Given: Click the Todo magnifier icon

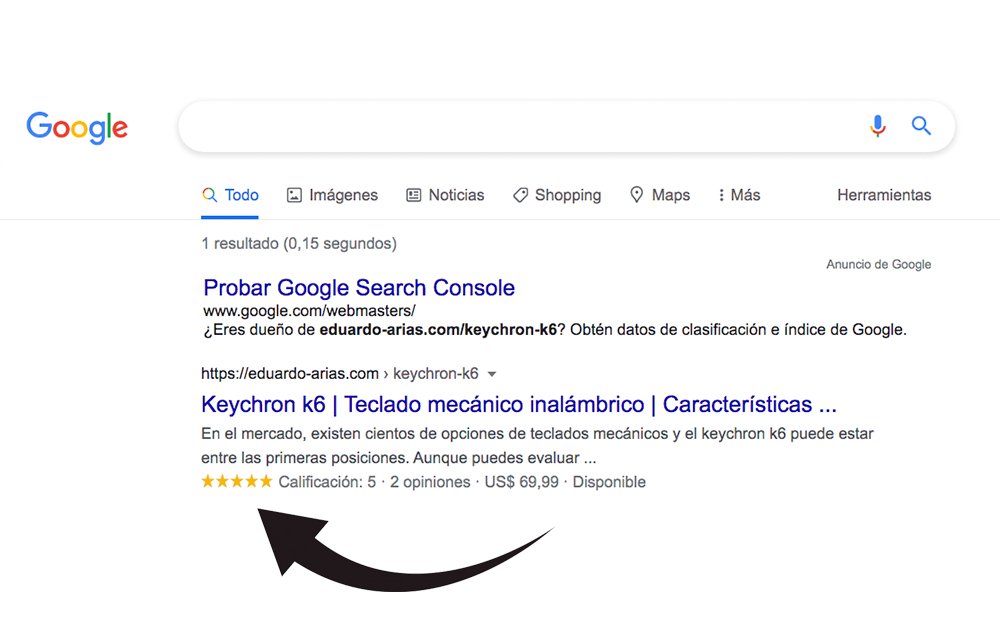Looking at the screenshot, I should (210, 194).
